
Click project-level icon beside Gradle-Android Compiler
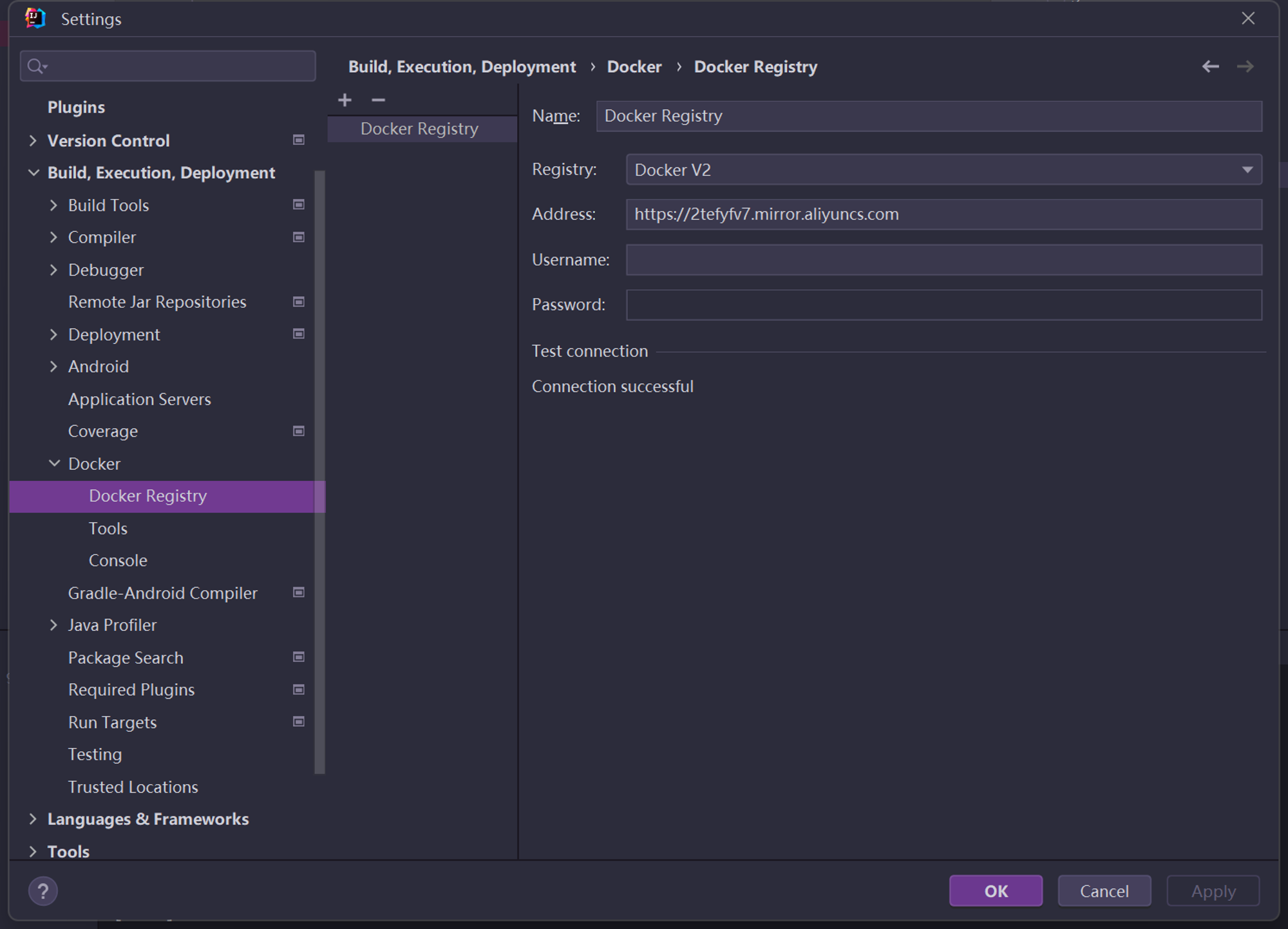298,592
